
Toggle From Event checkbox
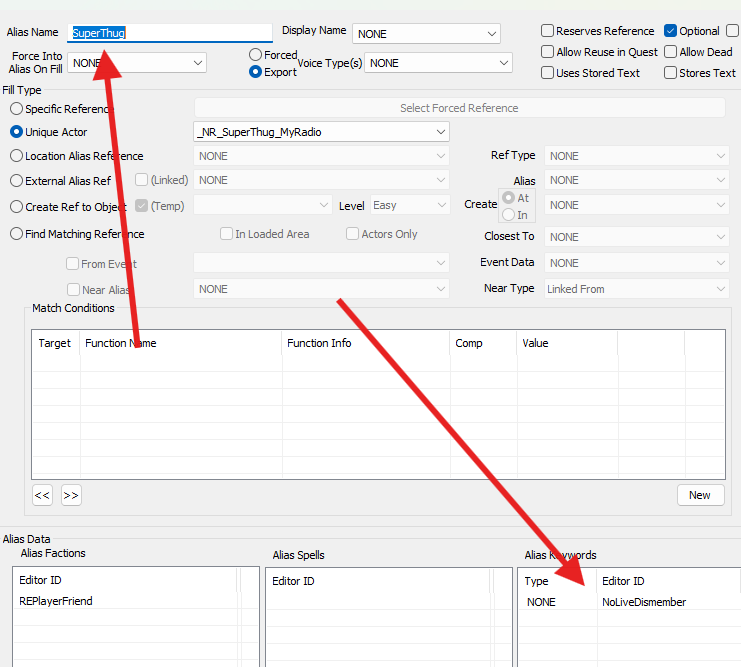pos(72,263)
